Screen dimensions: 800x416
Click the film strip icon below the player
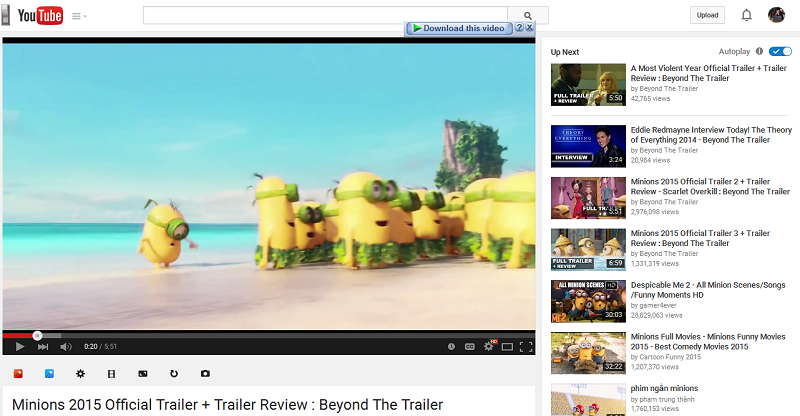click(111, 374)
